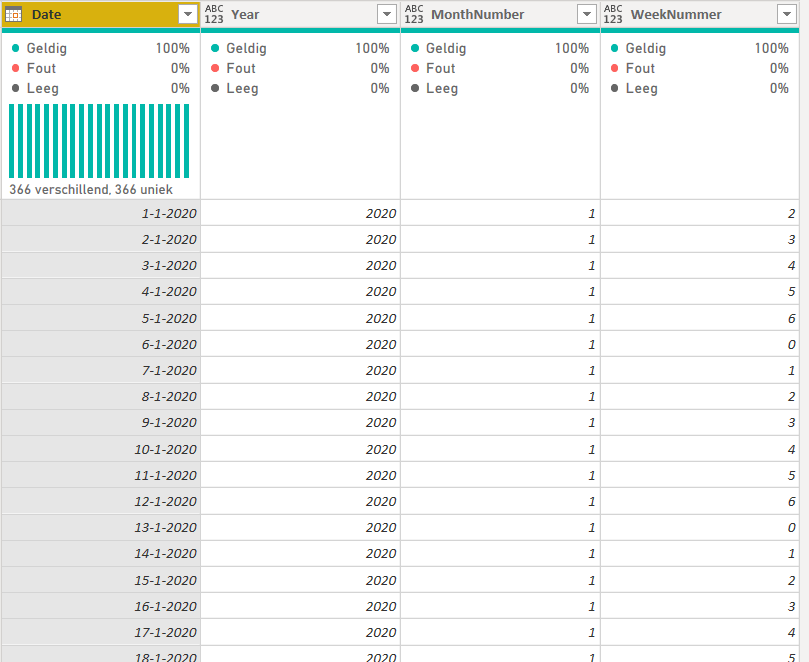Select the date cell 3-1-2020

(101, 265)
